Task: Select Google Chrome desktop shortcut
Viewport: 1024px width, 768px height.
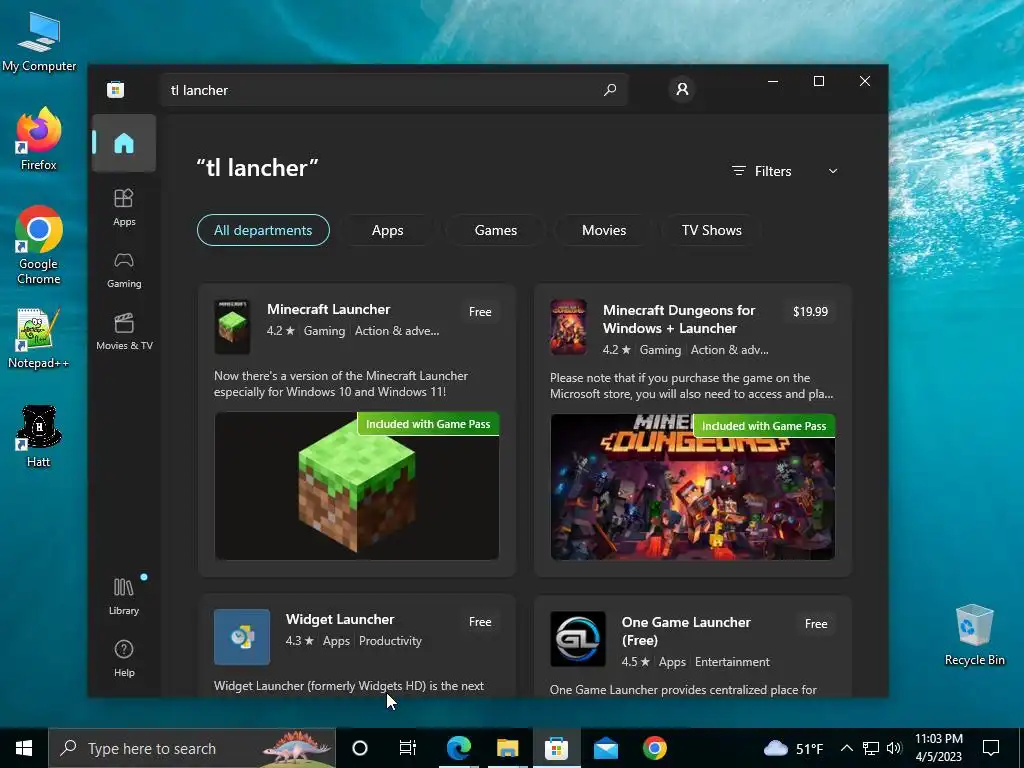Action: (39, 245)
